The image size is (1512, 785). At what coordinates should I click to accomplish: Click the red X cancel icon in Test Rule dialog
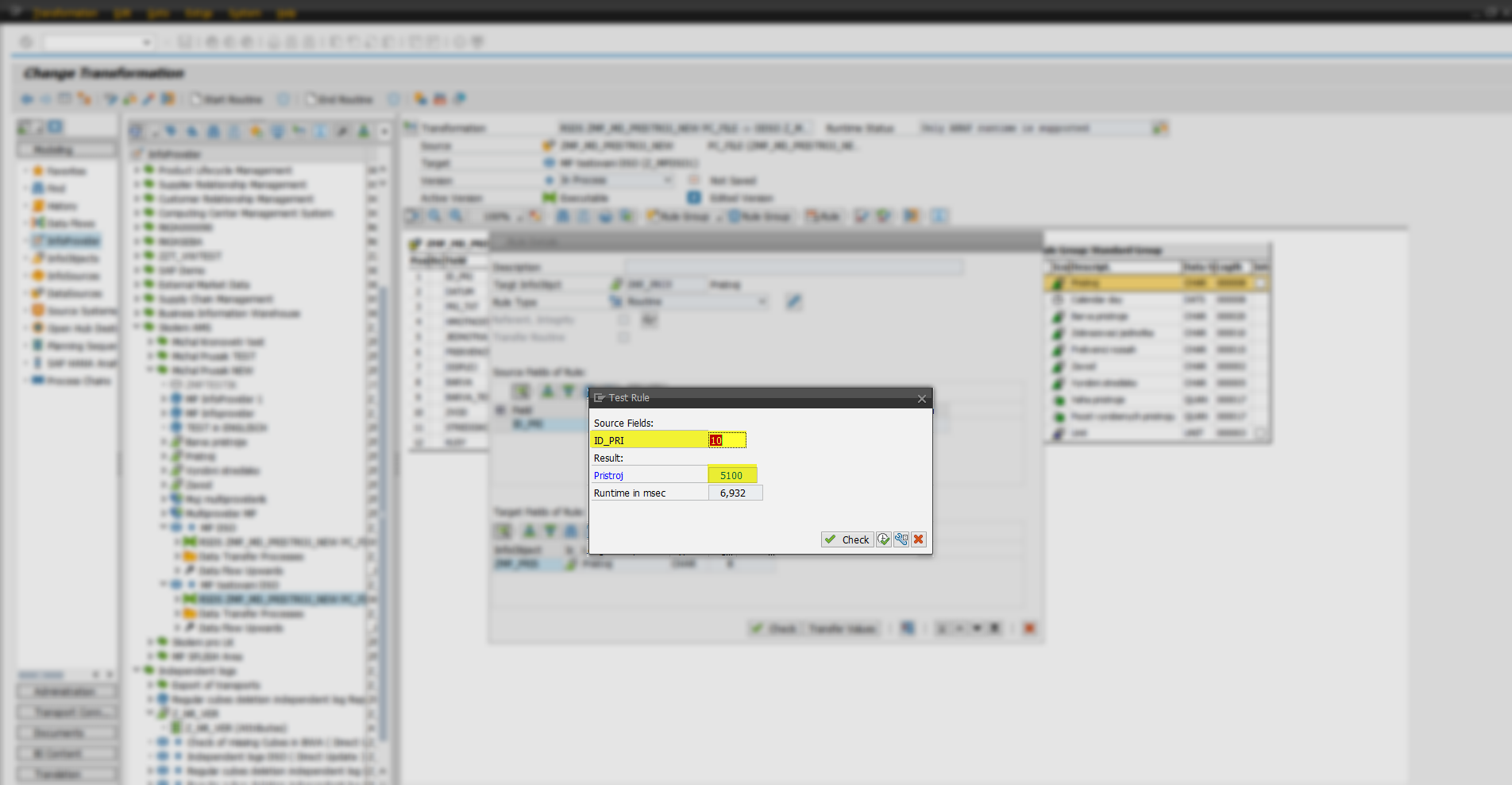click(x=918, y=539)
